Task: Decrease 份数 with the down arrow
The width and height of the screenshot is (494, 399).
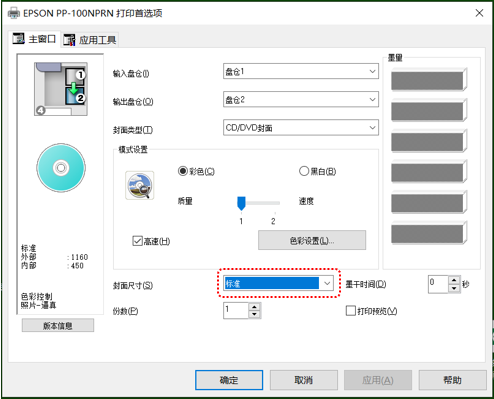Action: coord(254,314)
